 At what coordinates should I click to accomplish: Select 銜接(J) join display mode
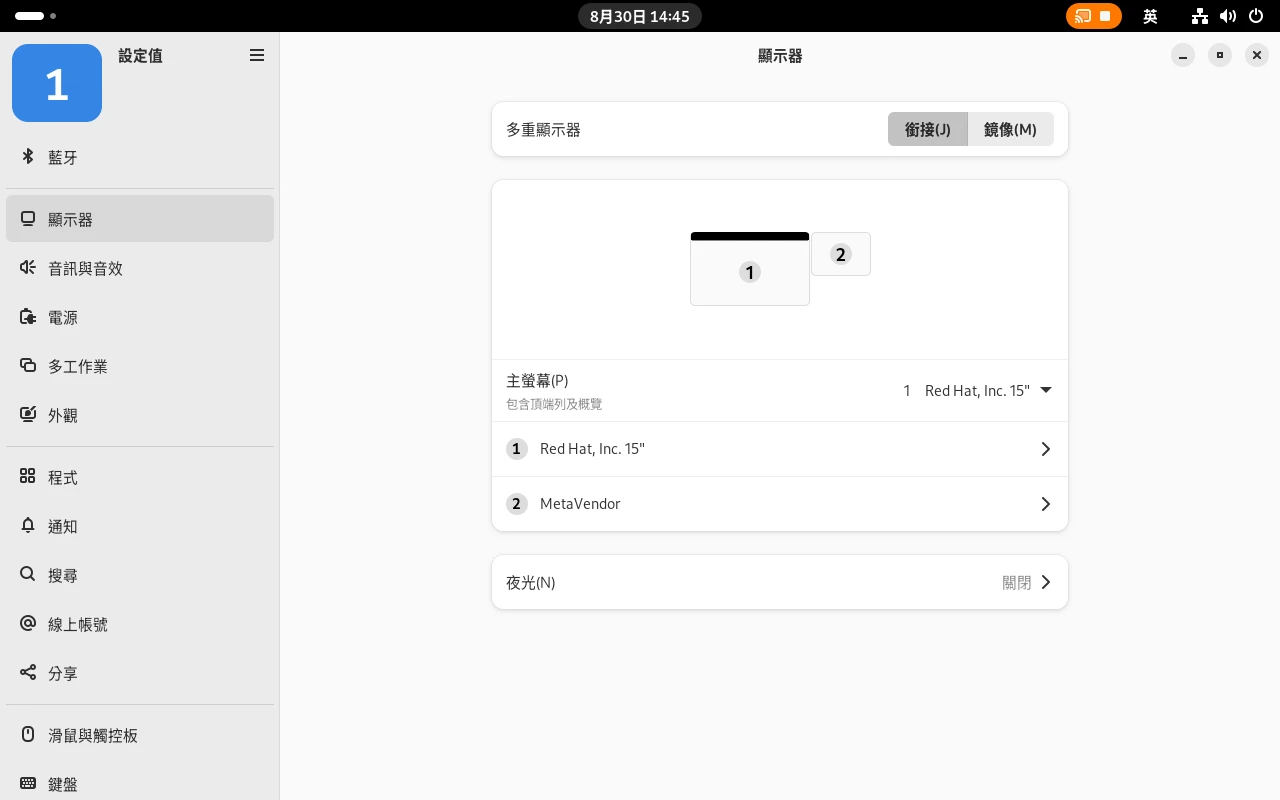click(x=927, y=129)
